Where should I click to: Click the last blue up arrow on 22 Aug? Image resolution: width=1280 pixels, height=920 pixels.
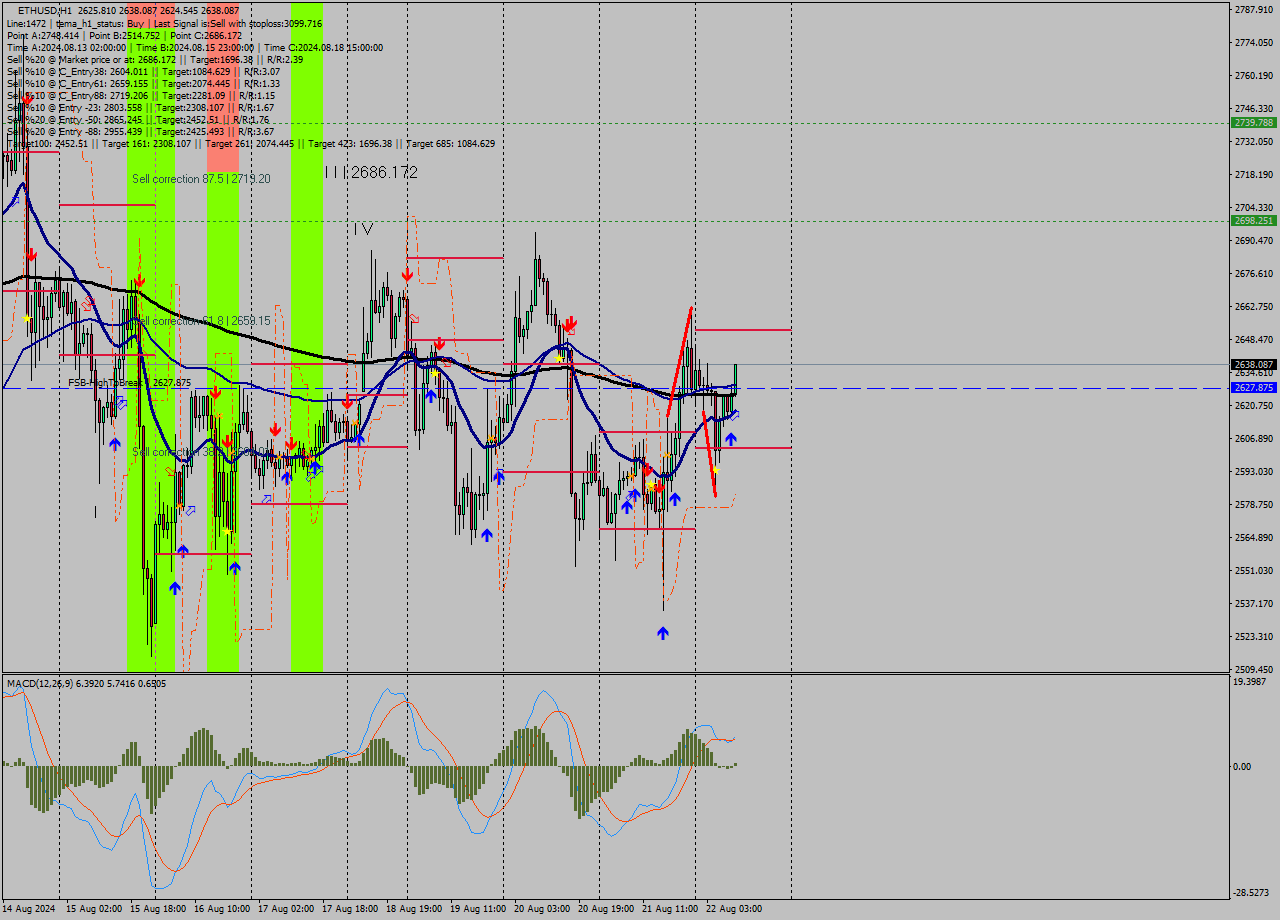click(x=730, y=438)
